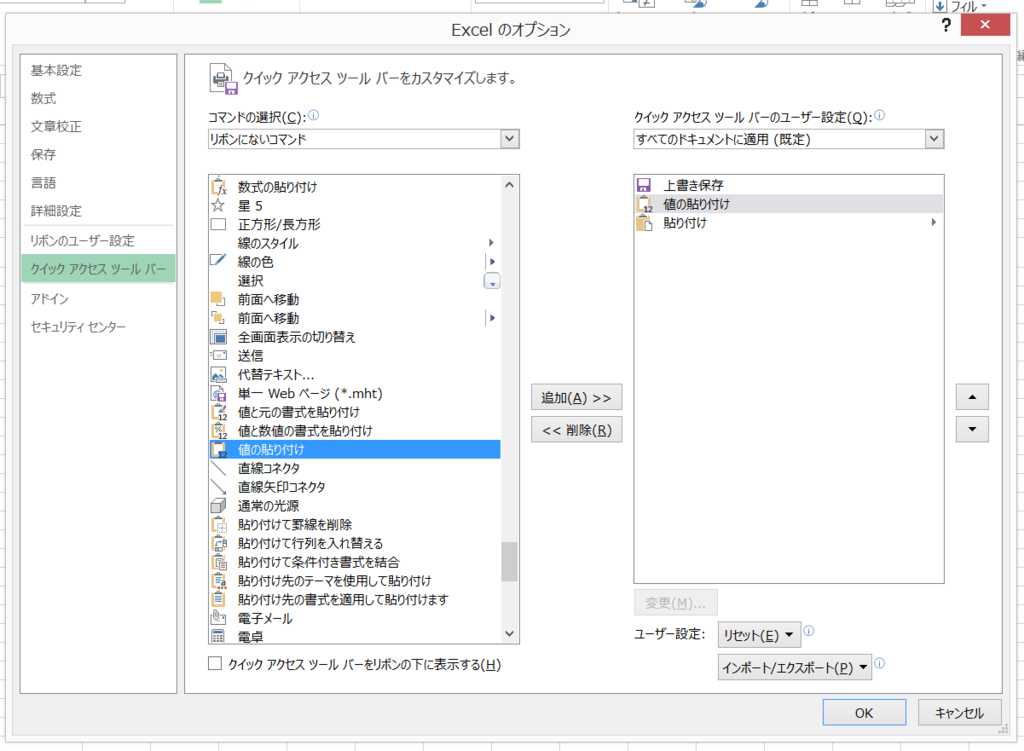Open 文章校正 category
This screenshot has width=1024, height=751.
pos(56,127)
